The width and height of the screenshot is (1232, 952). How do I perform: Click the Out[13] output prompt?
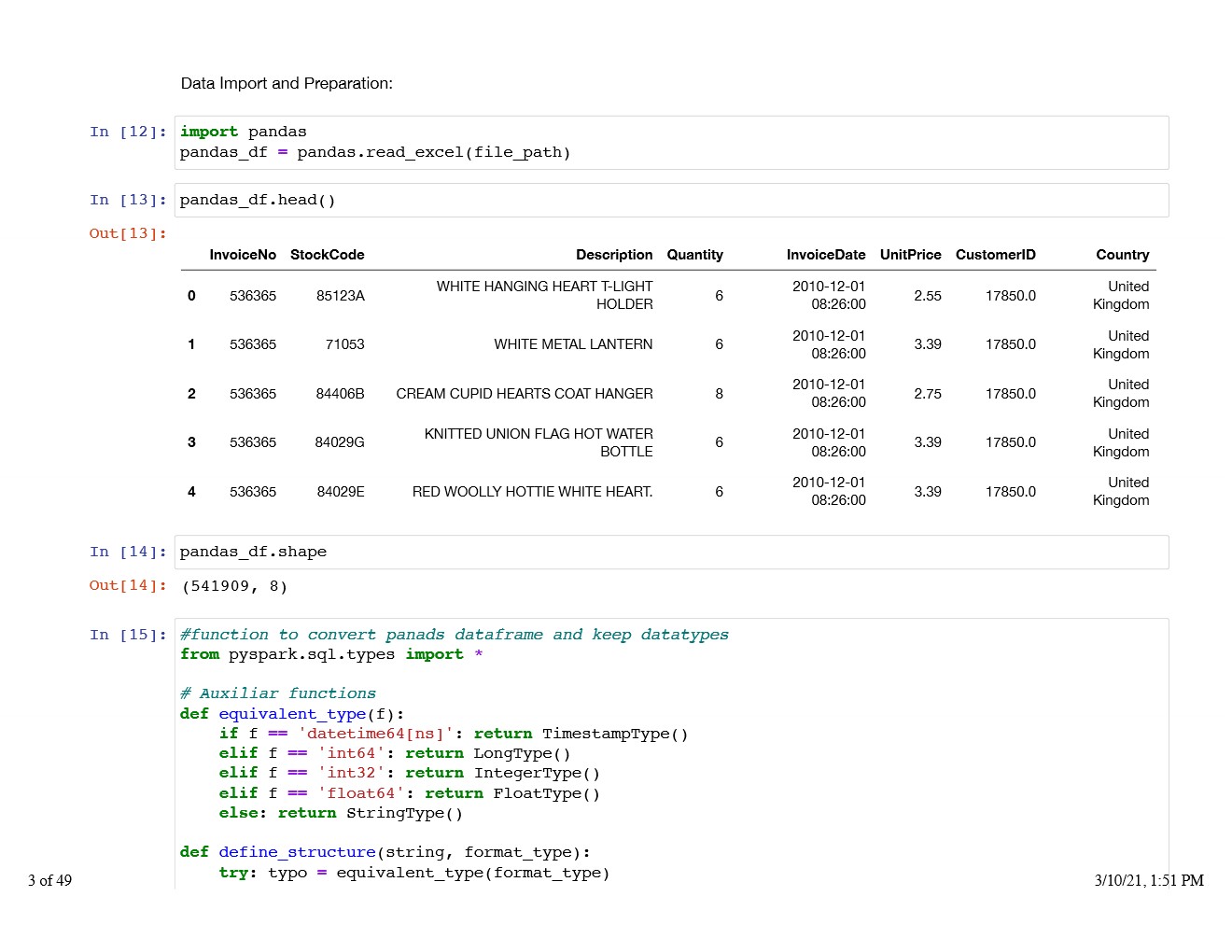128,234
